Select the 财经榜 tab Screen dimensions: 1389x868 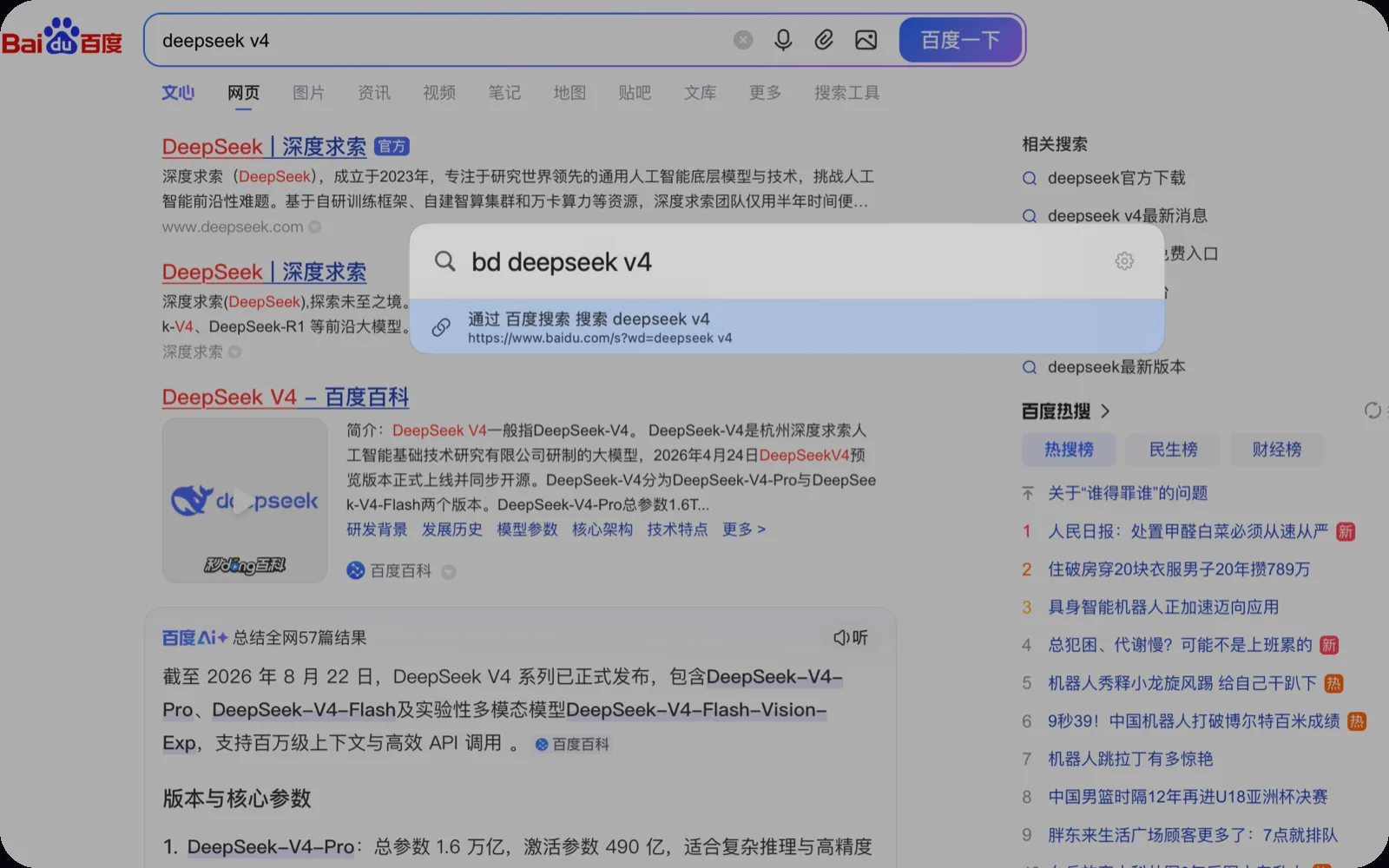point(1277,450)
